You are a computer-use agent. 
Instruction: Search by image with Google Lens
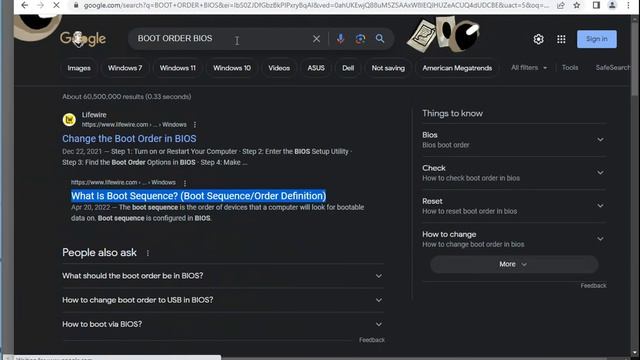(360, 39)
